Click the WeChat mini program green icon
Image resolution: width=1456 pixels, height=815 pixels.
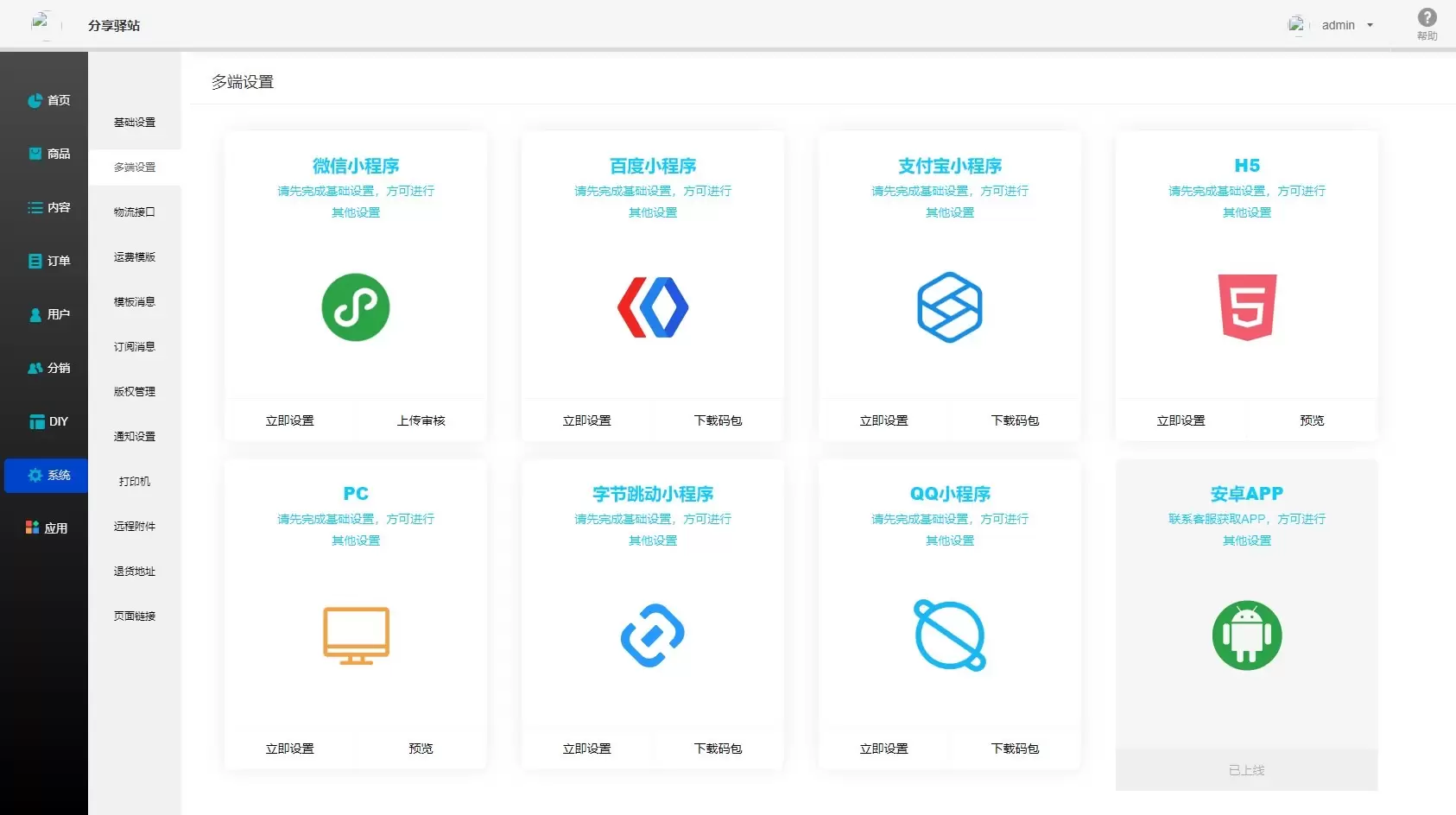pyautogui.click(x=356, y=307)
